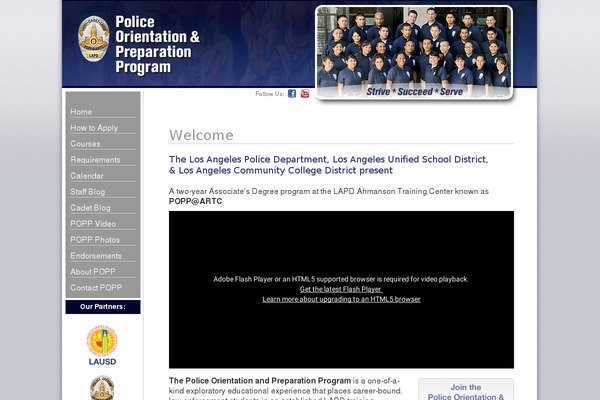Open the POPP YouTube channel icon

(305, 93)
